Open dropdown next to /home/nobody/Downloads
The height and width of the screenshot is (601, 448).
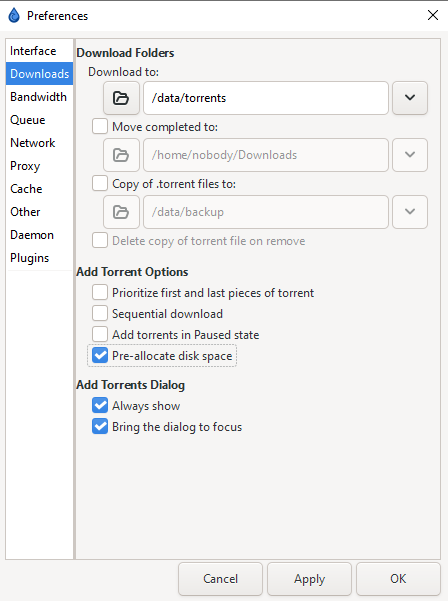point(410,155)
